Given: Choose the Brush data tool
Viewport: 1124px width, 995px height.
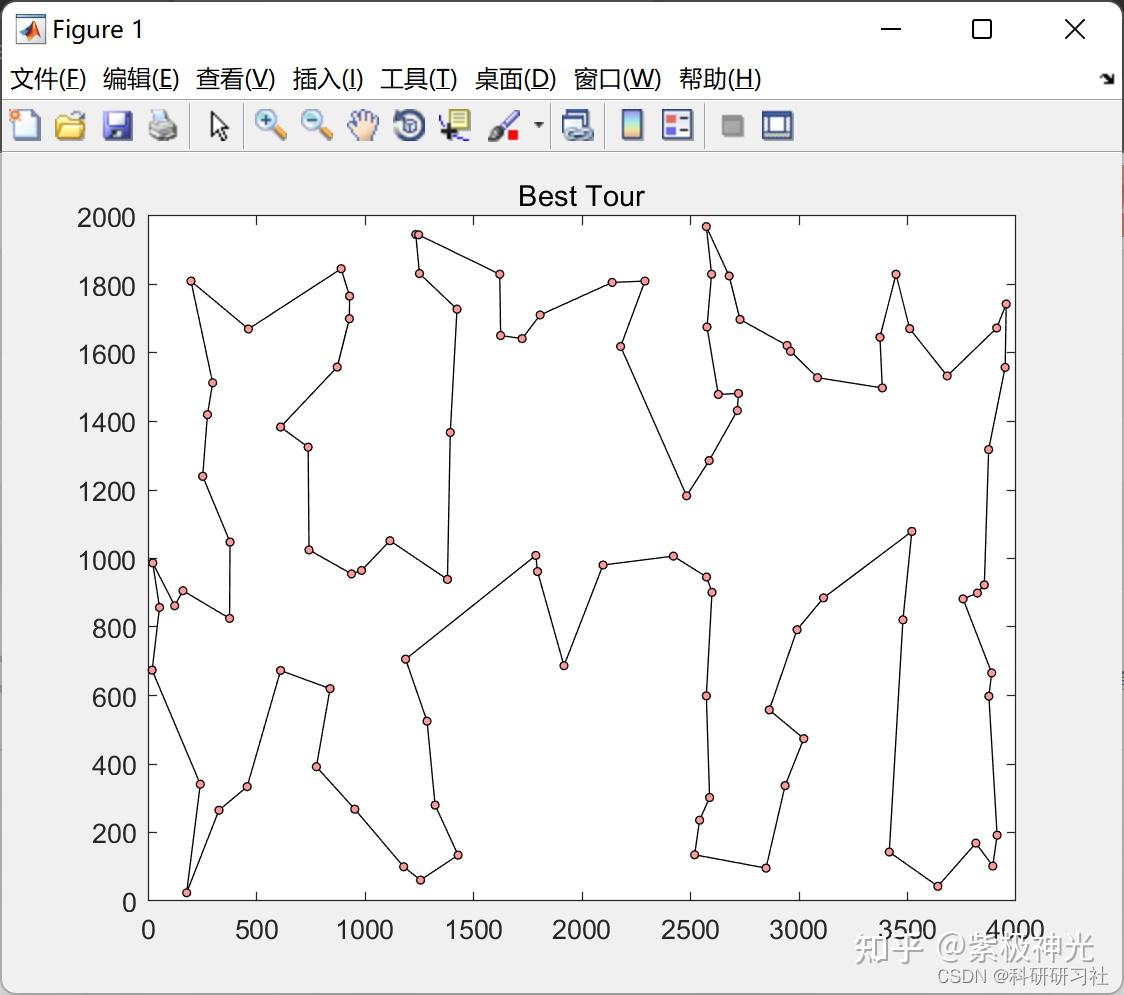Looking at the screenshot, I should pyautogui.click(x=504, y=125).
